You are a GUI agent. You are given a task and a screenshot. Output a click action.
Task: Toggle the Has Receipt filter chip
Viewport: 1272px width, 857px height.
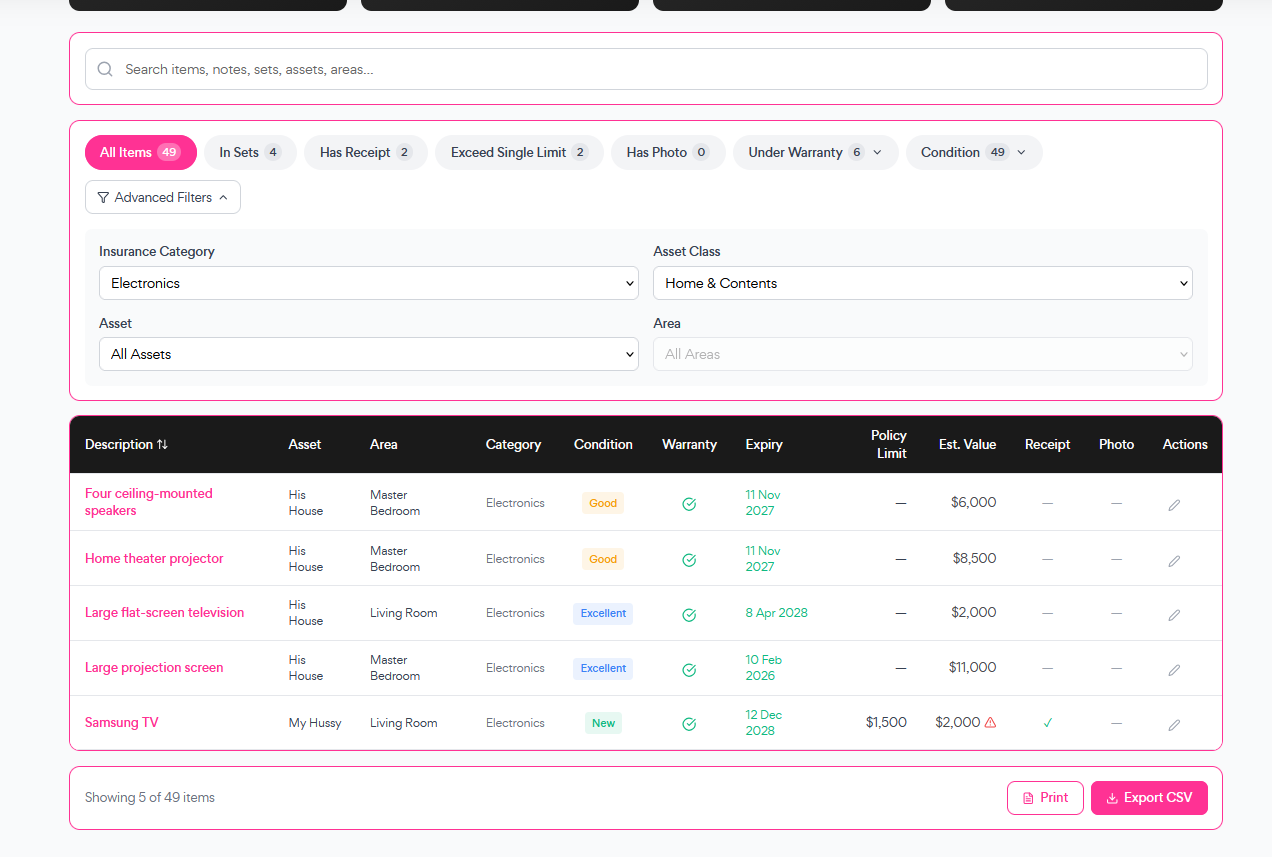point(365,153)
